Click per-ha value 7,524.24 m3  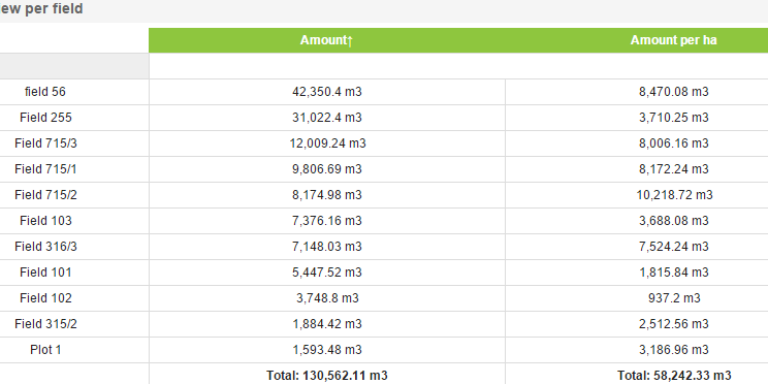tap(674, 246)
